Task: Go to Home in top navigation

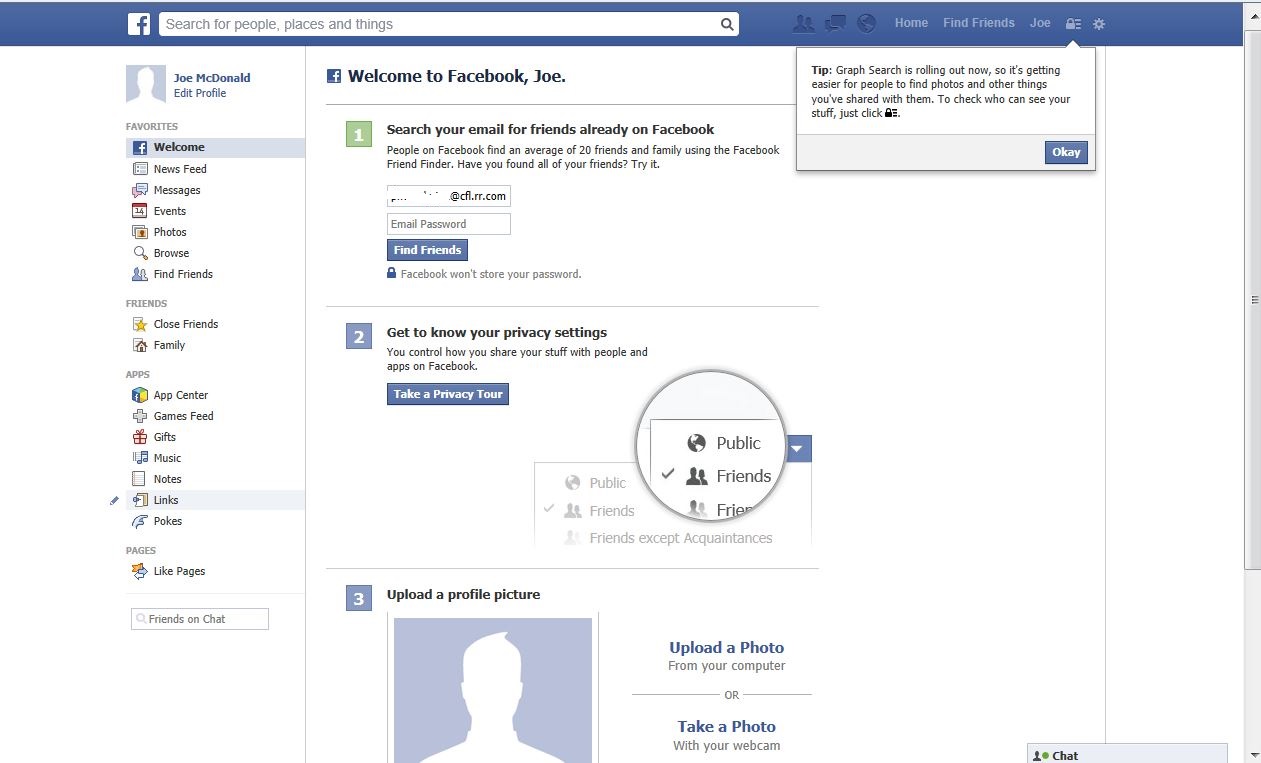Action: point(911,23)
